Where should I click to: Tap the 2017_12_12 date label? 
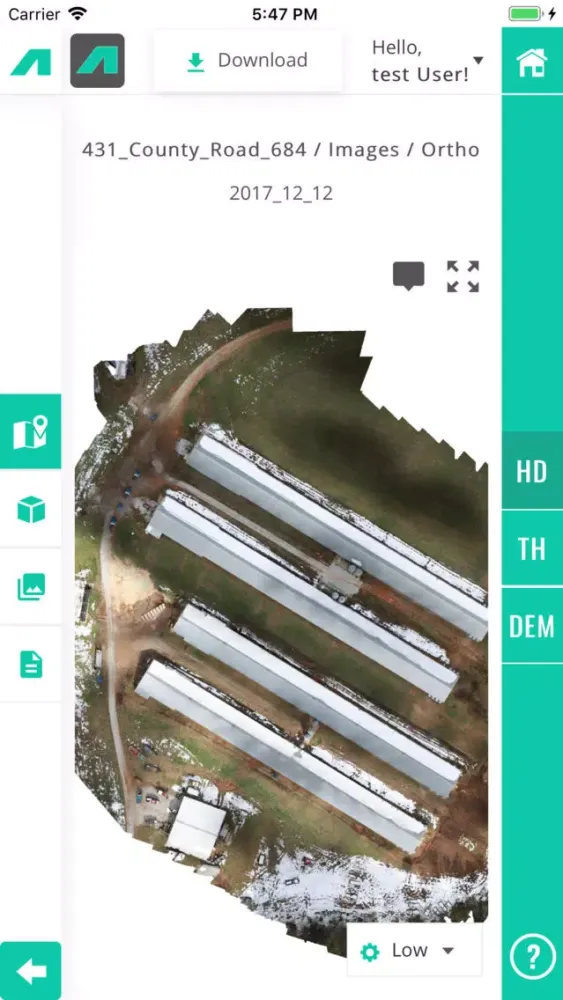coord(281,193)
